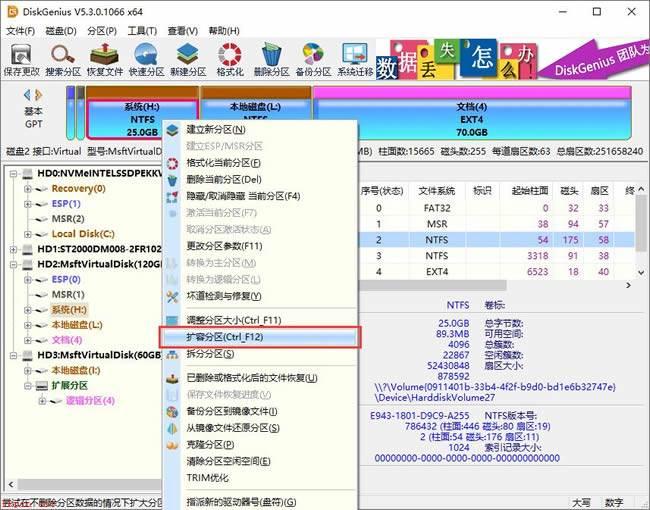Launch 系统迁移 from the toolbar
This screenshot has height=510, width=650.
[355, 60]
